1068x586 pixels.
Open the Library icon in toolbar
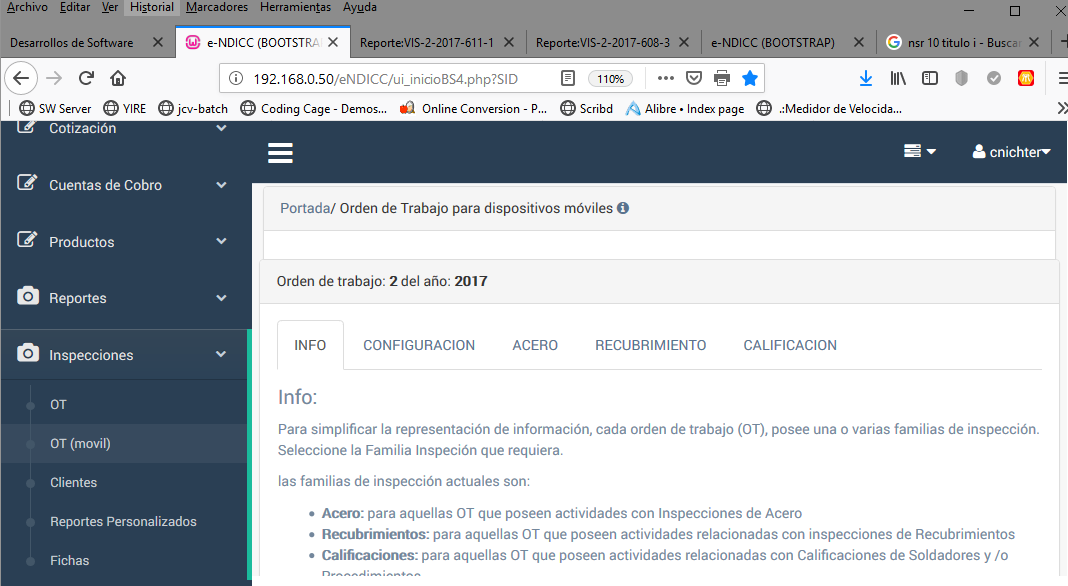(x=898, y=78)
